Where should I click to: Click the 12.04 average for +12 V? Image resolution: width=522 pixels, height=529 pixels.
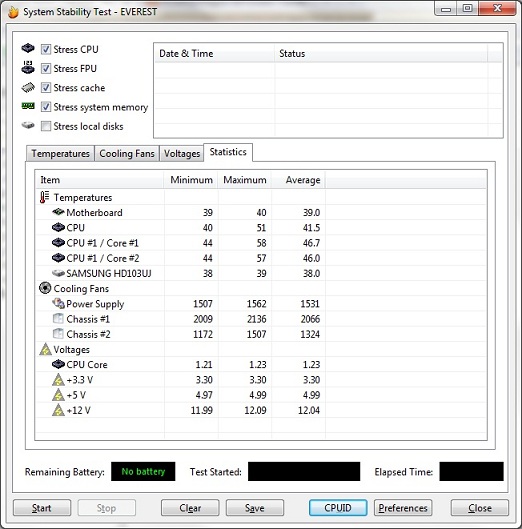(x=309, y=410)
